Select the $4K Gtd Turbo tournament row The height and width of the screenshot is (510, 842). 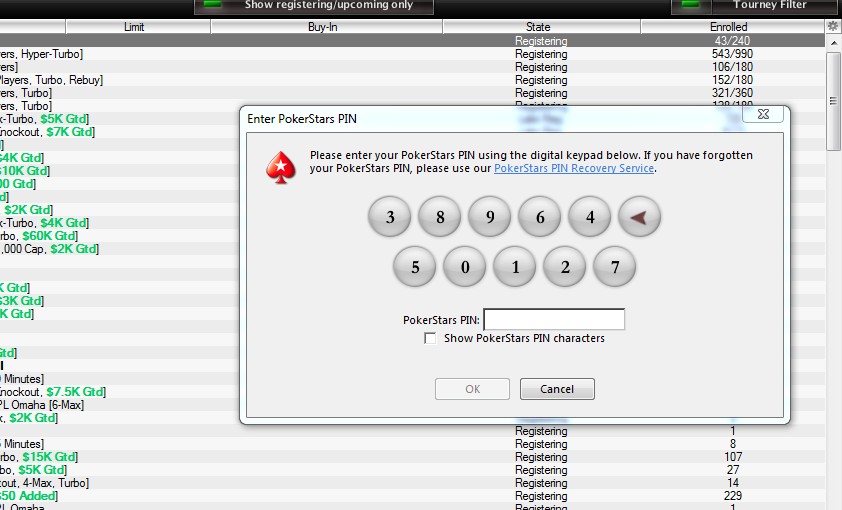click(x=119, y=223)
